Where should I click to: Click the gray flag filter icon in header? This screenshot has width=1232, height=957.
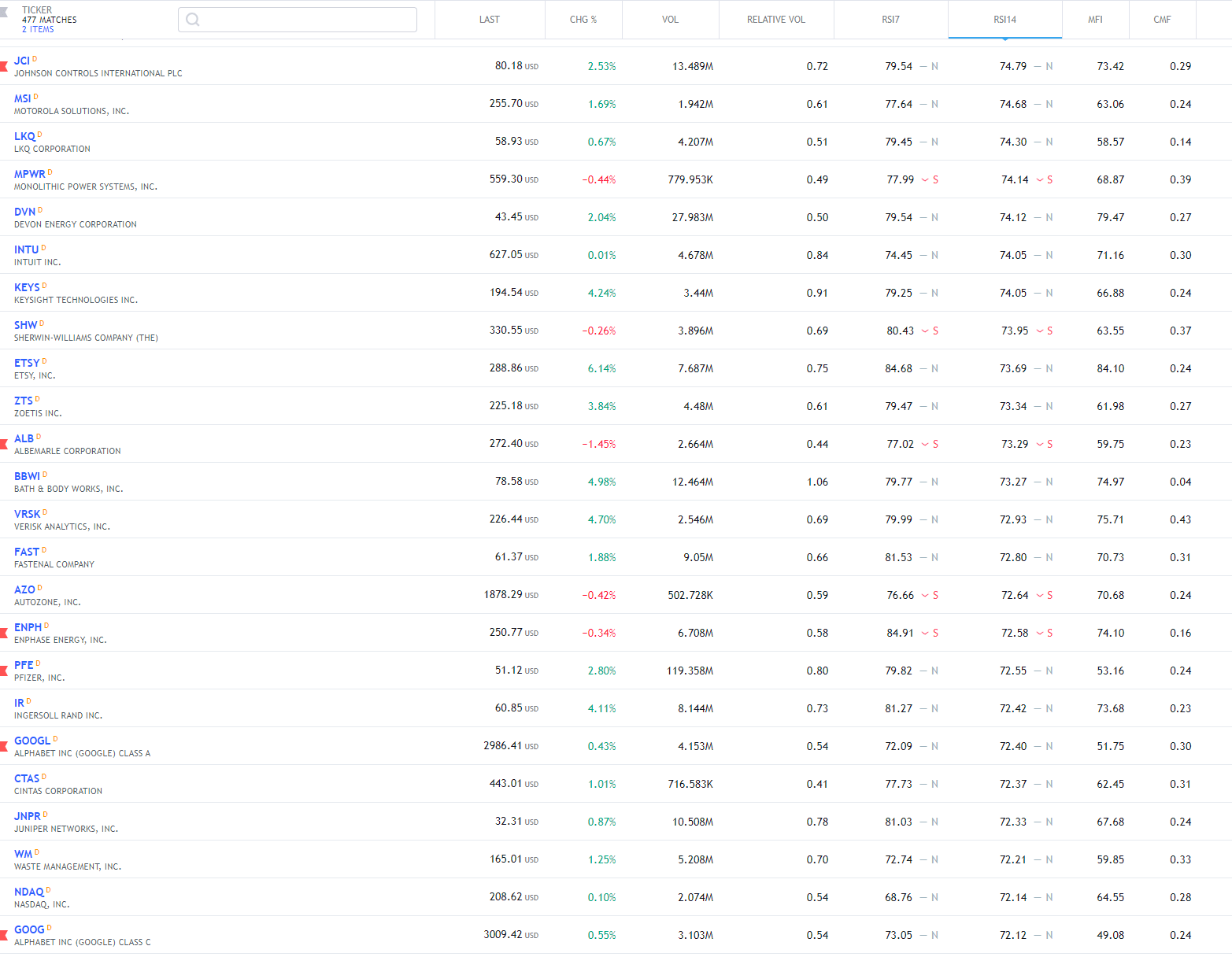[4, 11]
